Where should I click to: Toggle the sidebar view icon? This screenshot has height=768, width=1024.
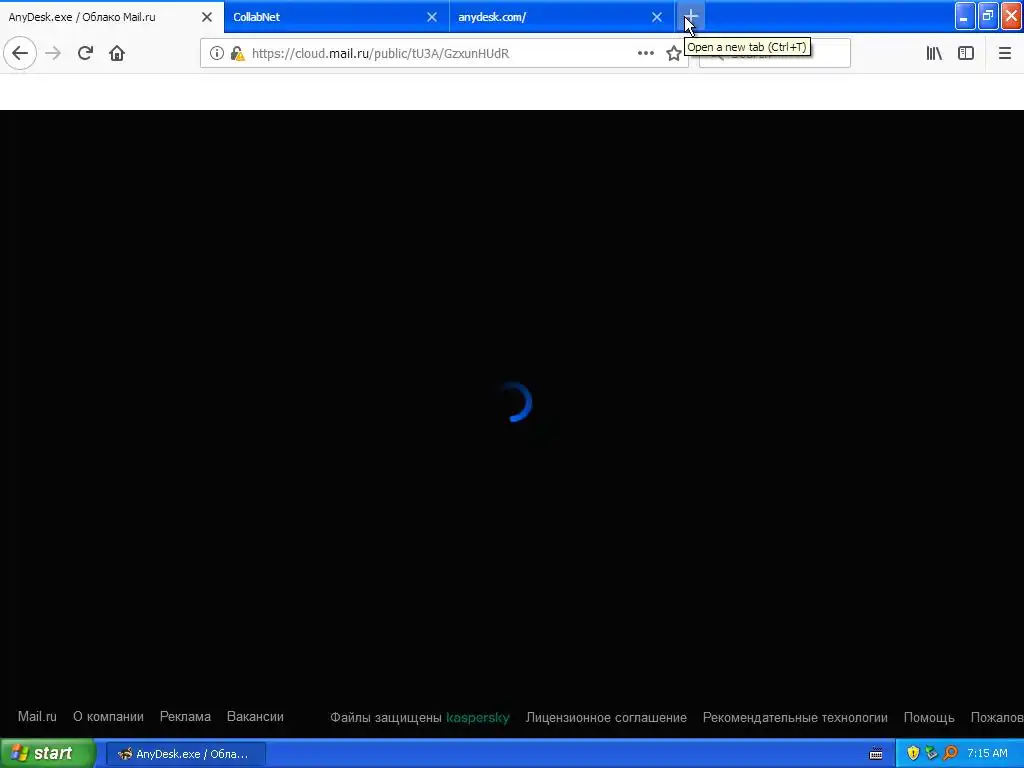[x=966, y=54]
